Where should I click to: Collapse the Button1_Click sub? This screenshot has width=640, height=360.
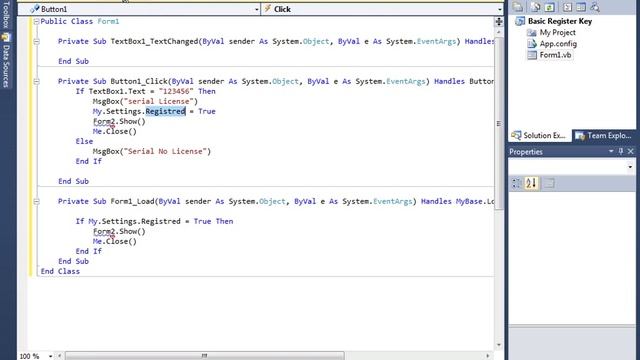[36, 81]
